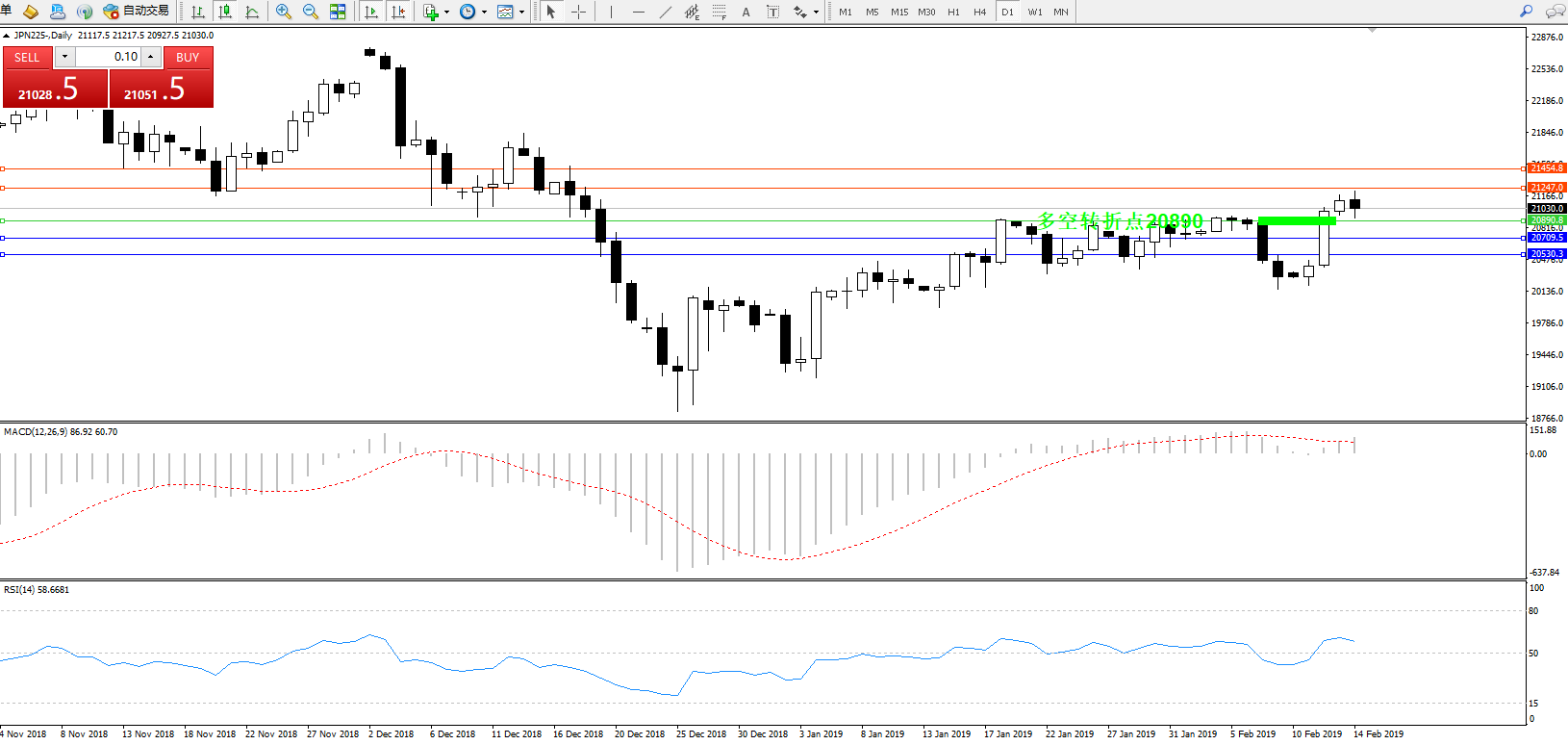Viewport: 1568px width, 745px height.
Task: Select the Crosshair tool
Action: (x=579, y=12)
